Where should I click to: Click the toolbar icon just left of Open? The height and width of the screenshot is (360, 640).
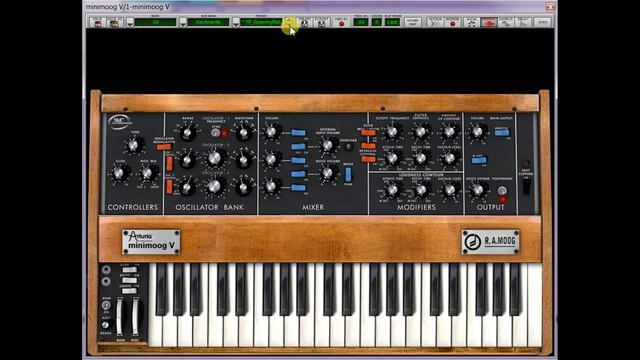pyautogui.click(x=524, y=23)
